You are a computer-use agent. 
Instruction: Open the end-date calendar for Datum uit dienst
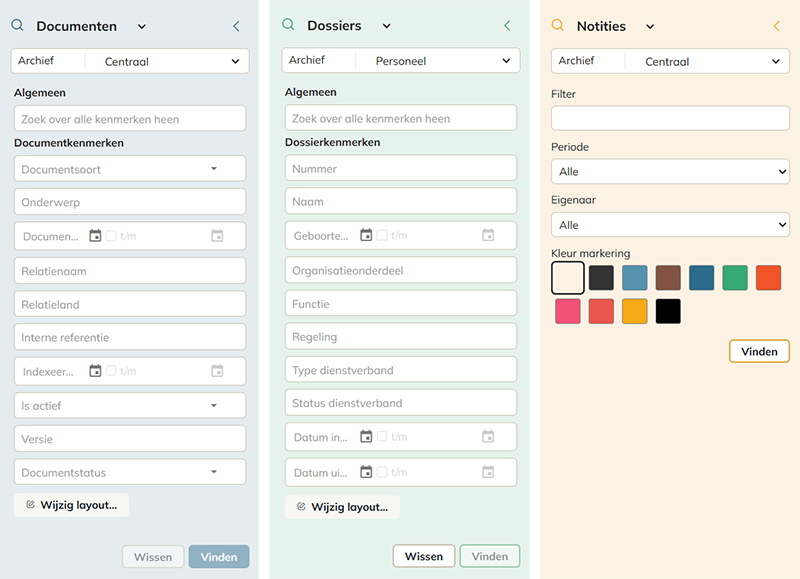pos(488,472)
